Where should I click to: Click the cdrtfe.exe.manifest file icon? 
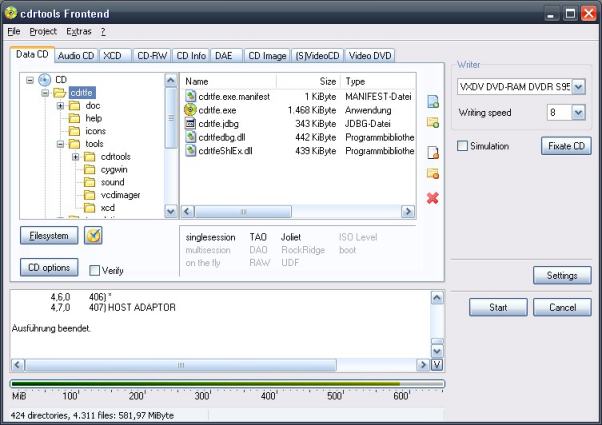(x=190, y=96)
